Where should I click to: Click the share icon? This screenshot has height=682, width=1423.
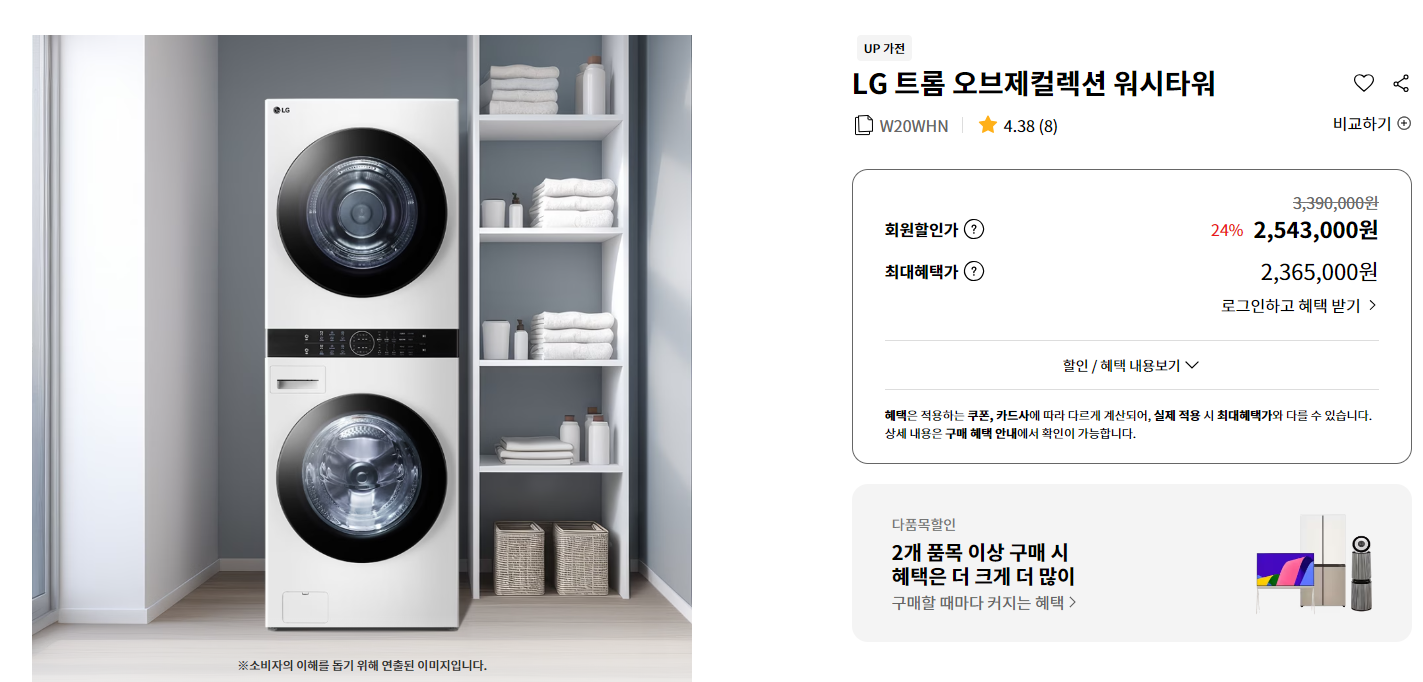tap(1400, 83)
